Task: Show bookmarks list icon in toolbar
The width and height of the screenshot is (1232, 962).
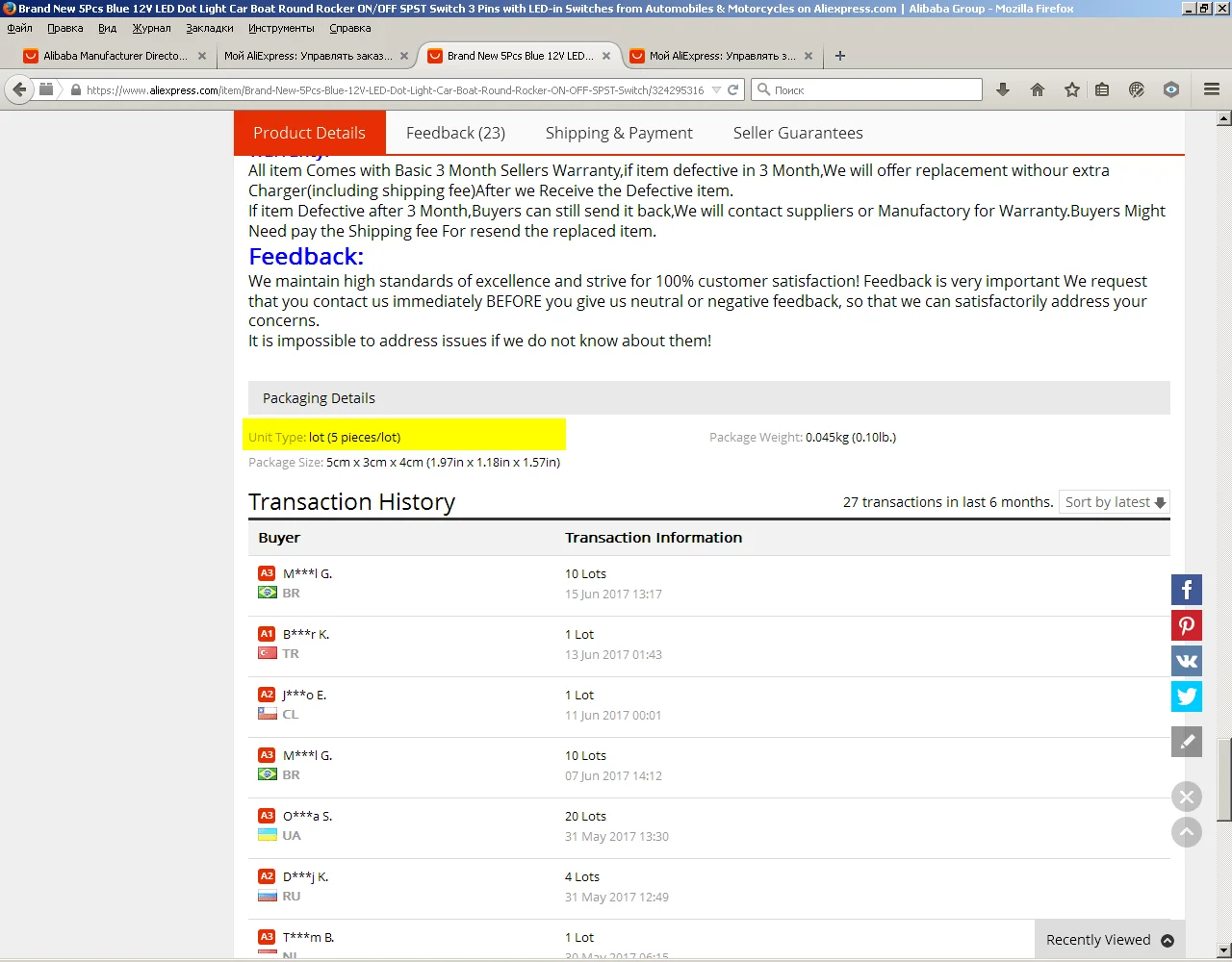Action: pyautogui.click(x=1102, y=89)
